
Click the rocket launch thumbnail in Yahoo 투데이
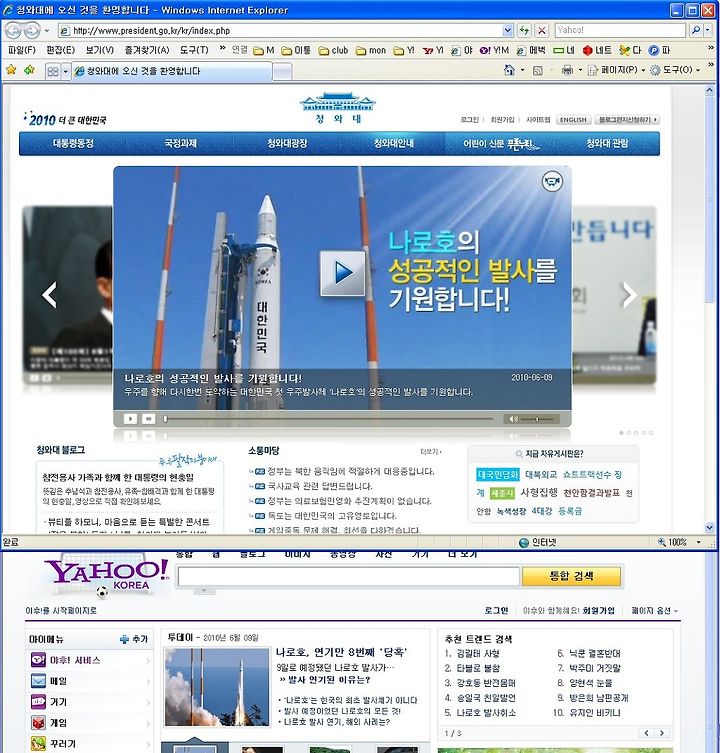[217, 687]
